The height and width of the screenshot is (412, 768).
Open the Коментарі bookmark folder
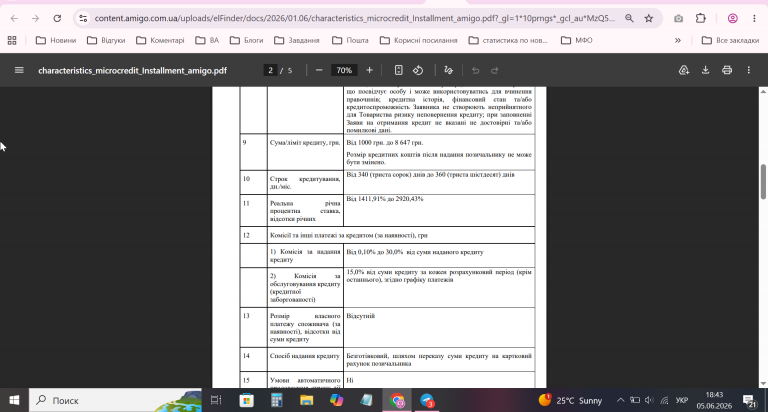(x=160, y=40)
